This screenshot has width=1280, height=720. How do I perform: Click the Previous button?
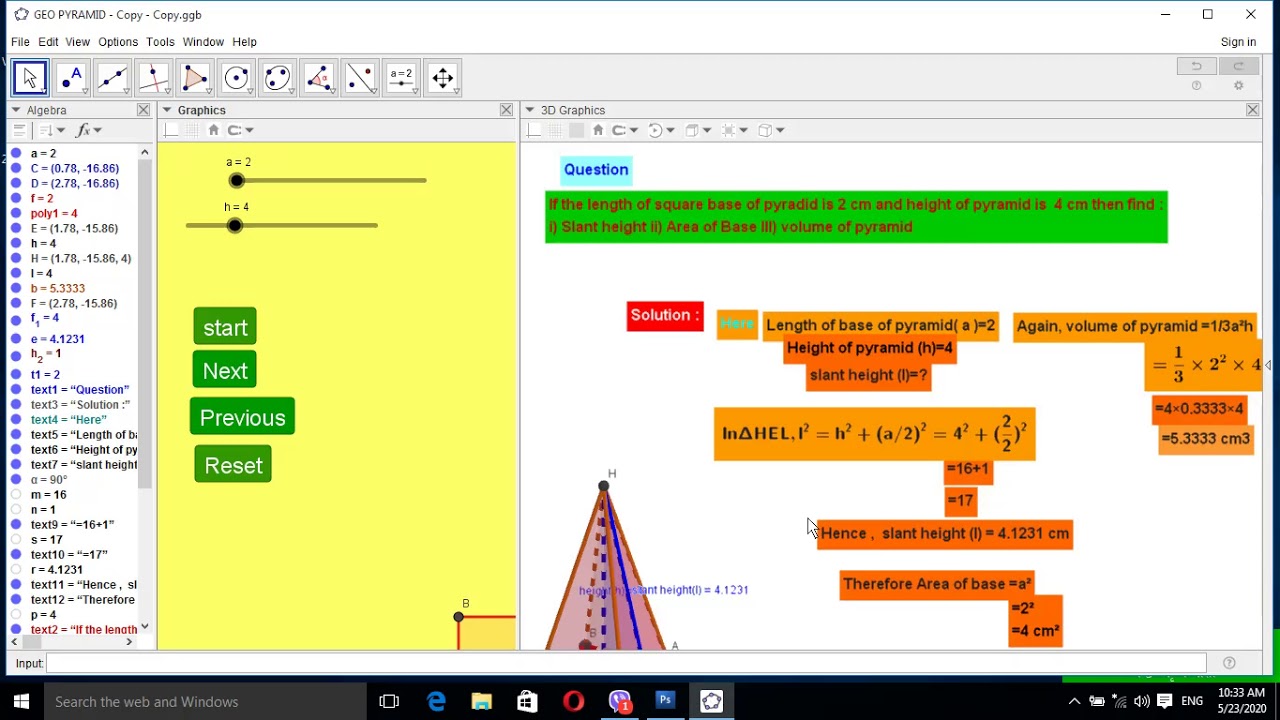point(242,418)
